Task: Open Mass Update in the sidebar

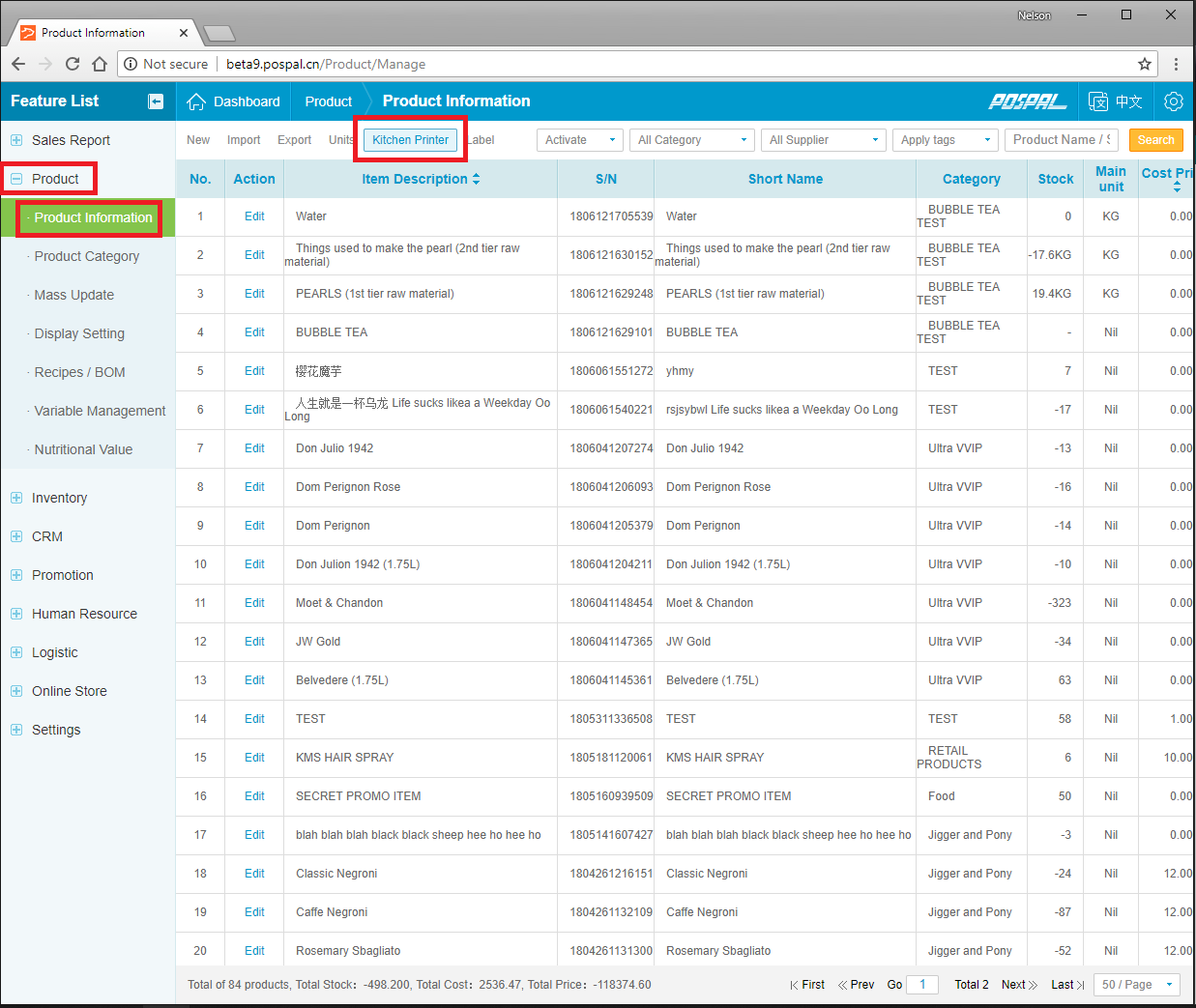Action: tap(74, 295)
